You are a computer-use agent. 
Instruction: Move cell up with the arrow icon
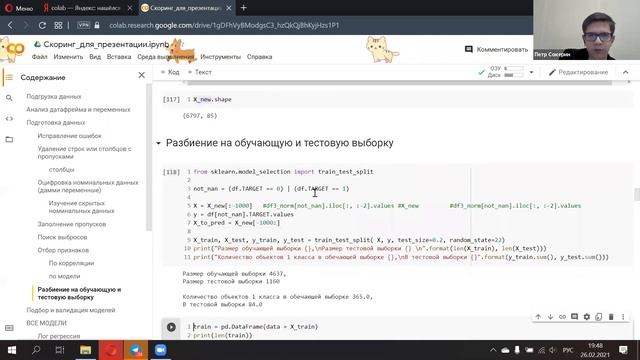538,317
